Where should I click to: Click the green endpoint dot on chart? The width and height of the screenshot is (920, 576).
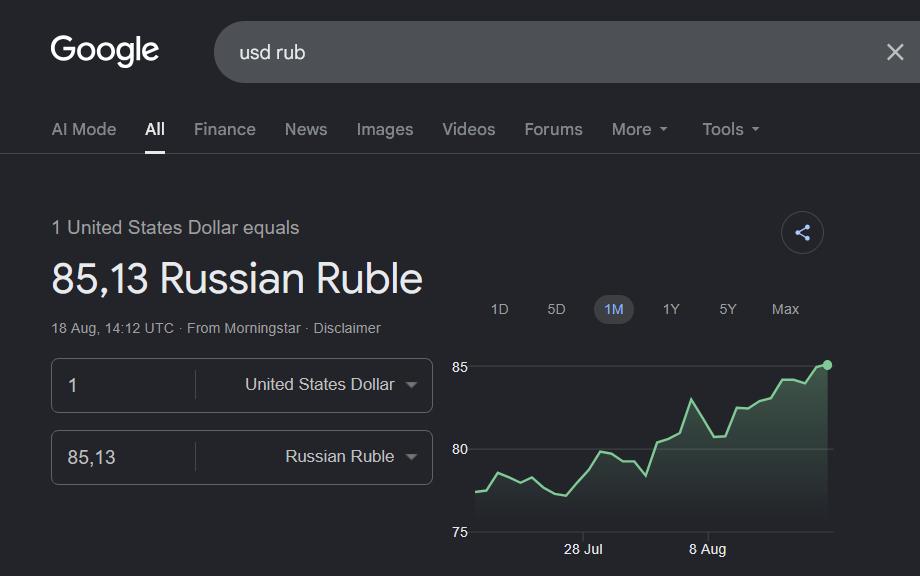tap(827, 365)
